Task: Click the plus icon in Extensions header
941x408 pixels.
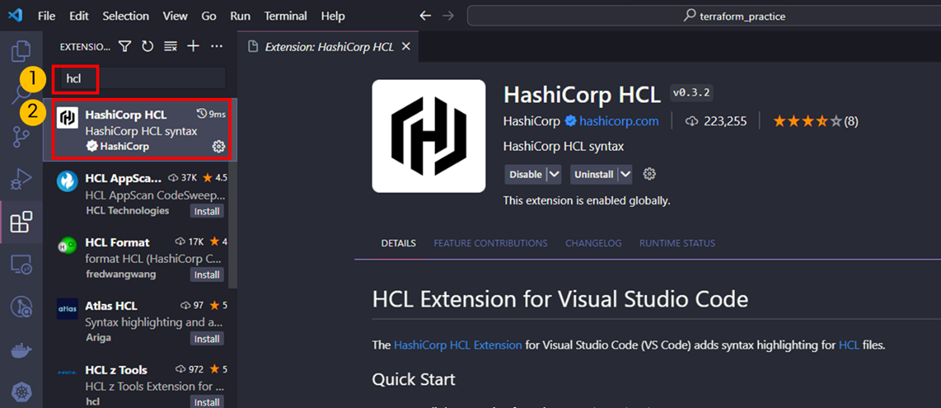Action: pos(193,46)
